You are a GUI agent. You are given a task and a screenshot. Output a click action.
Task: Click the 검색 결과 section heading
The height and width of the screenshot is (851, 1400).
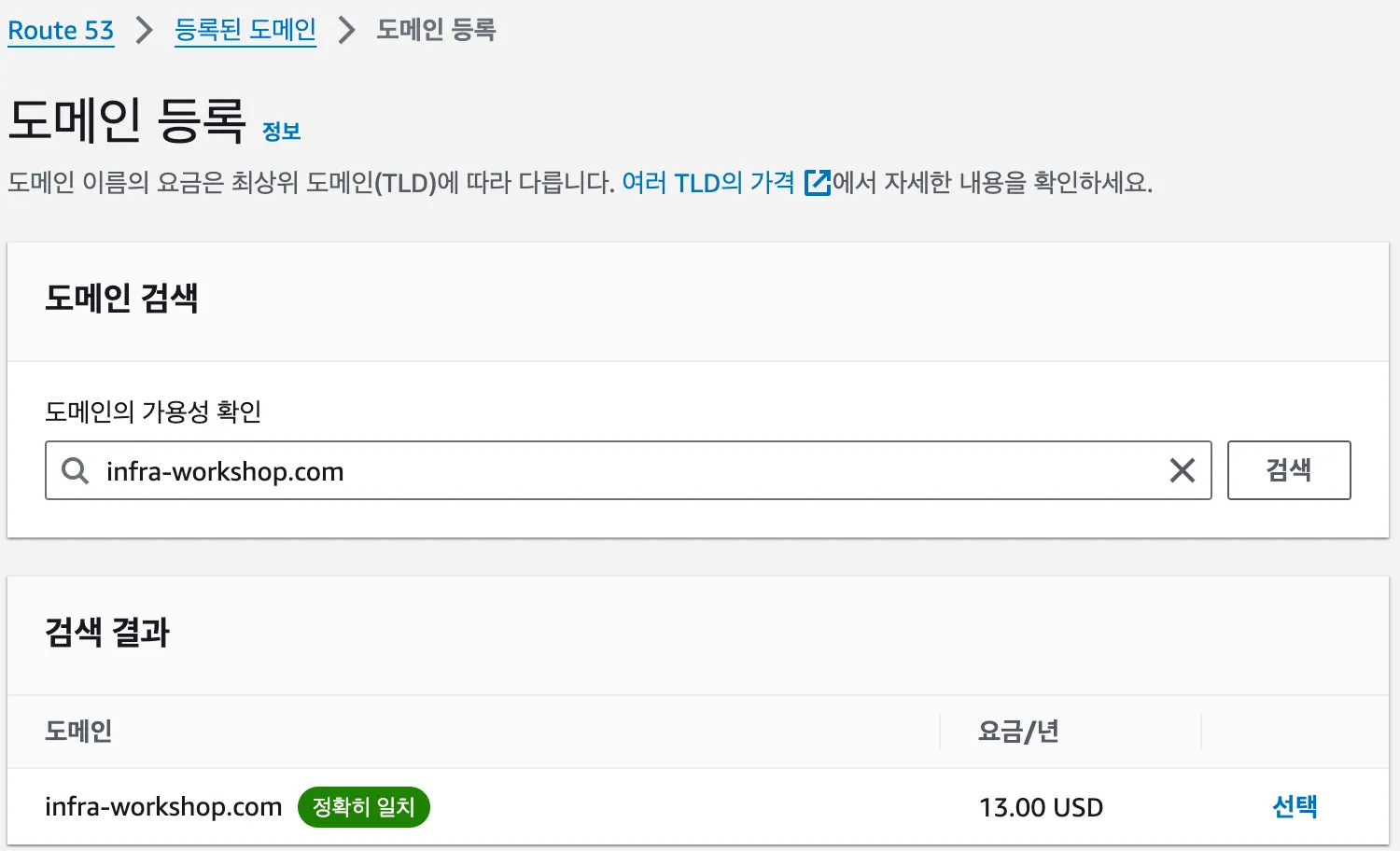point(107,633)
